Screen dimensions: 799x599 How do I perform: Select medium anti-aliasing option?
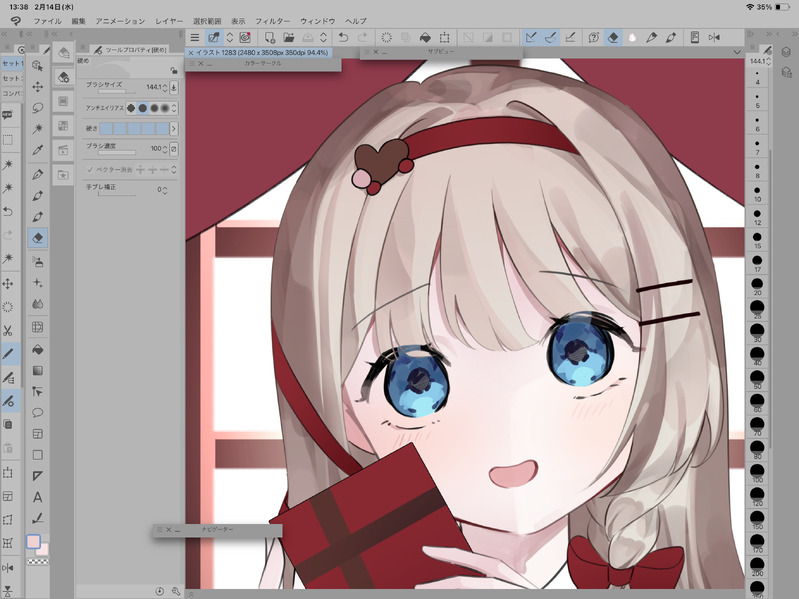coord(154,108)
